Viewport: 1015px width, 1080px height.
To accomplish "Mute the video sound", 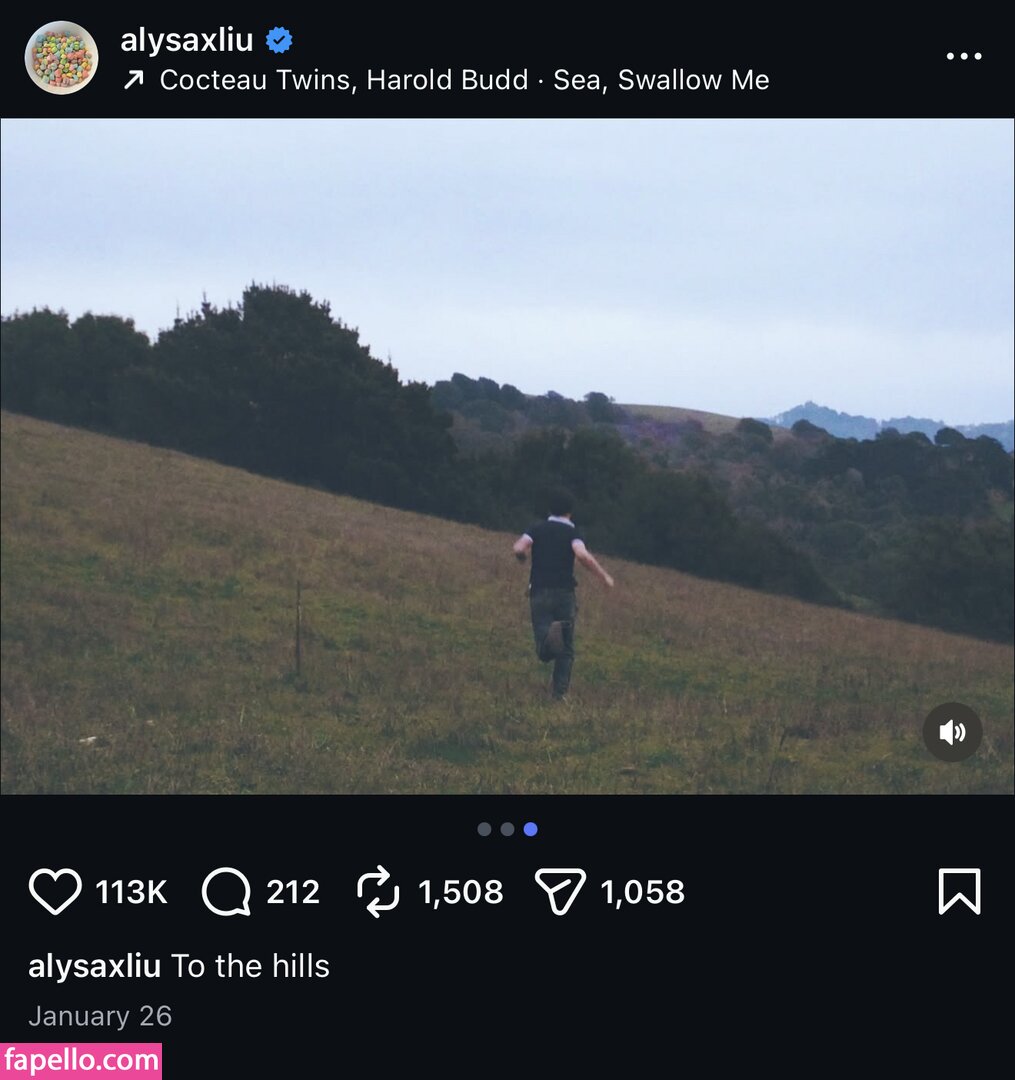I will [x=952, y=733].
